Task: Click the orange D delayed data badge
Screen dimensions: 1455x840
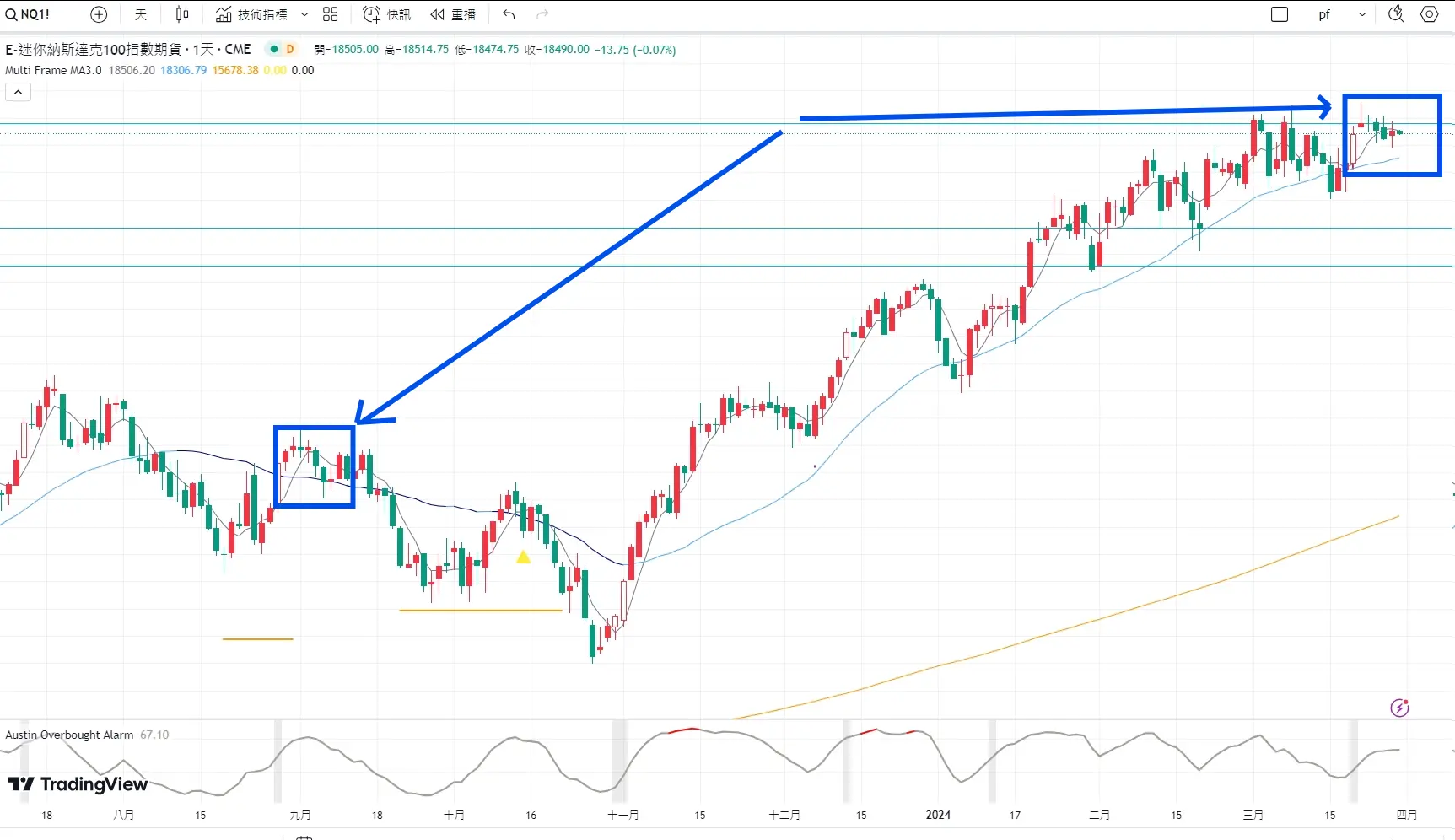Action: point(290,49)
